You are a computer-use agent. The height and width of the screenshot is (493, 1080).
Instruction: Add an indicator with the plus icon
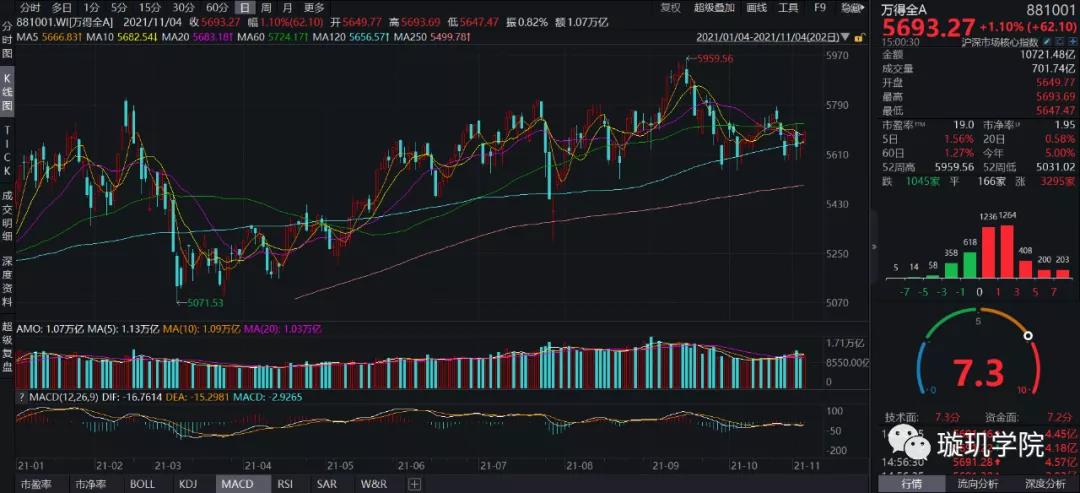[414, 484]
